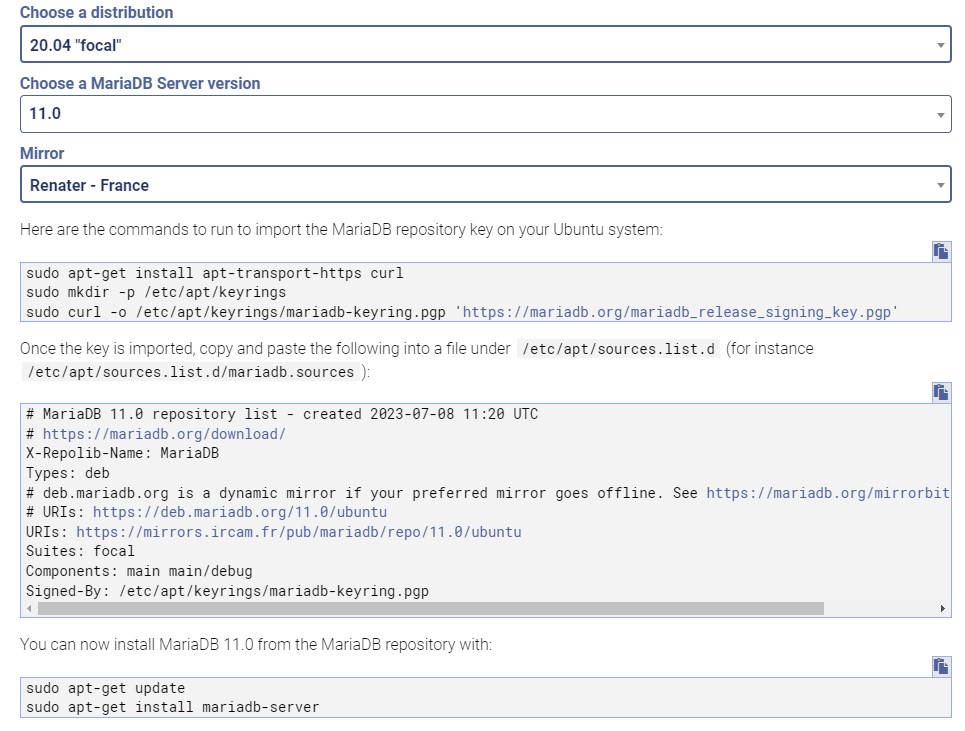
Task: Click the "Mirror" field label
Action: click(42, 154)
